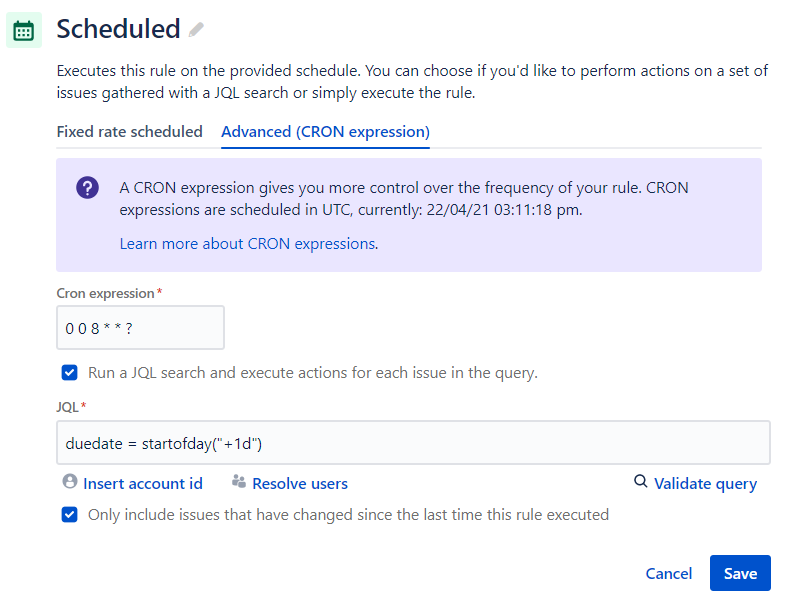Click the pencil edit icon beside Scheduled
805x608 pixels.
click(196, 30)
